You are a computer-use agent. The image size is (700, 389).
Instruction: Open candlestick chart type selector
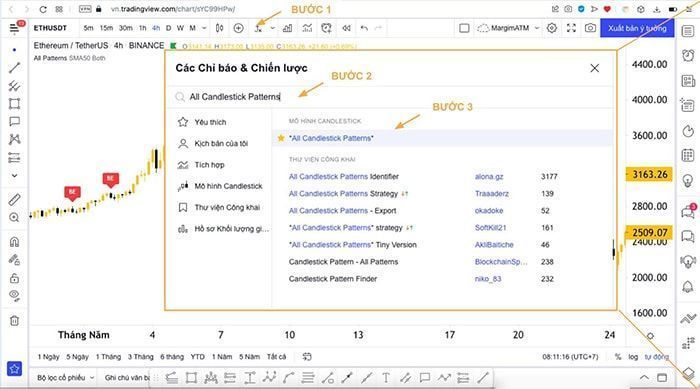click(219, 28)
